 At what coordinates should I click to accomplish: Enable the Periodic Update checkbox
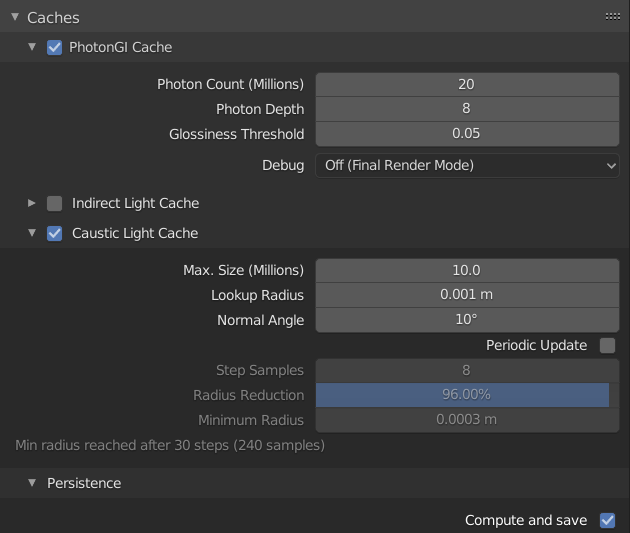coord(607,345)
